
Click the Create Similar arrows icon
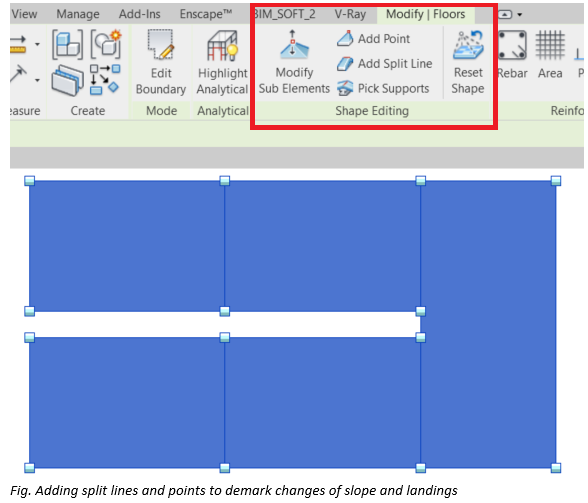point(105,79)
